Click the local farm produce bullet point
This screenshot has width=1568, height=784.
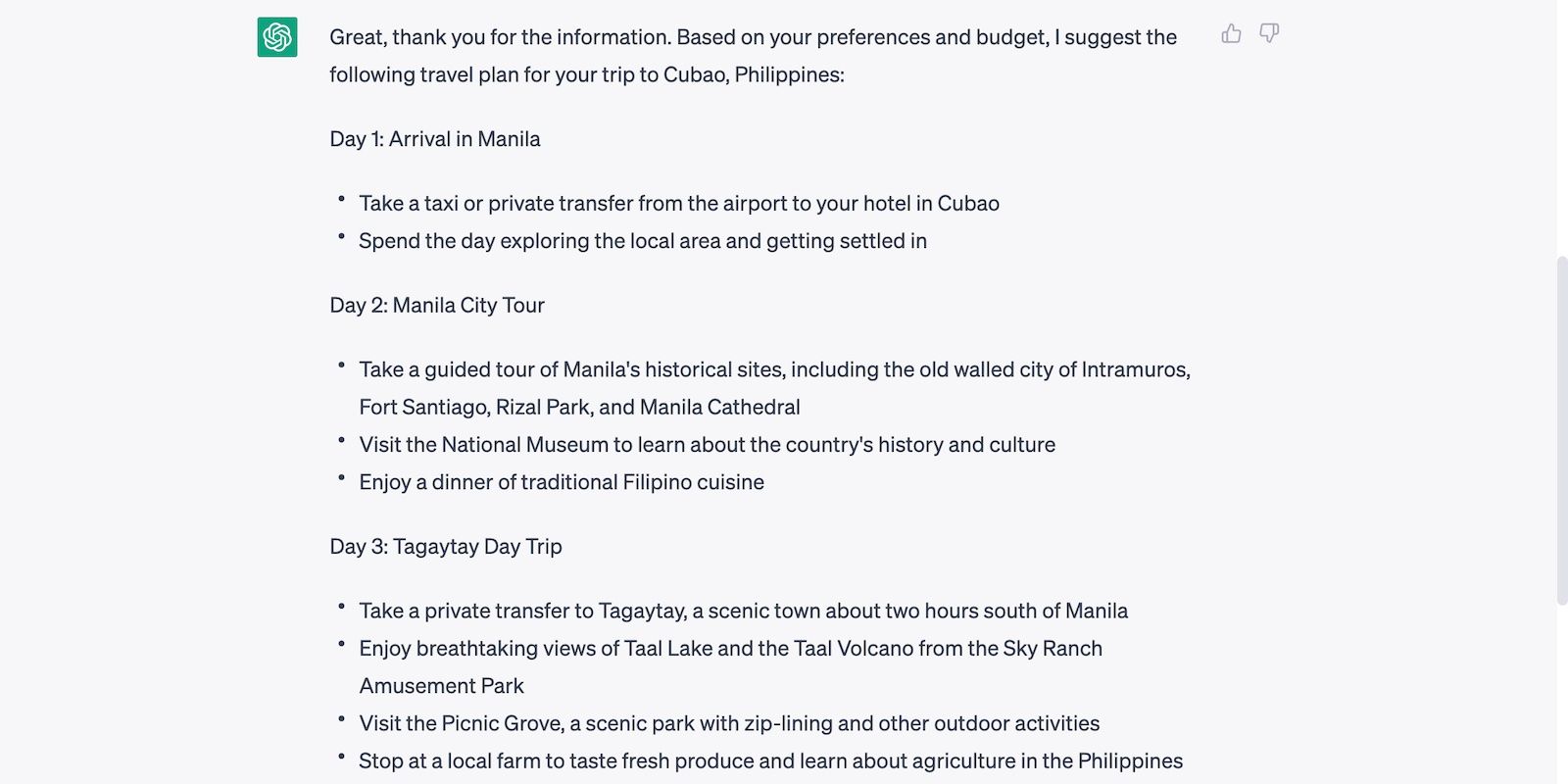tap(770, 760)
